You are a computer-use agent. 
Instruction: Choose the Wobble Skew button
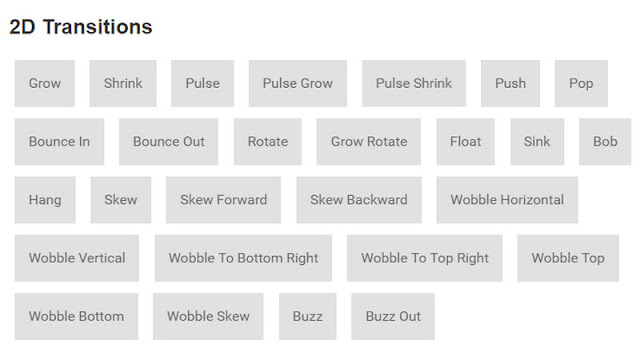tap(208, 316)
